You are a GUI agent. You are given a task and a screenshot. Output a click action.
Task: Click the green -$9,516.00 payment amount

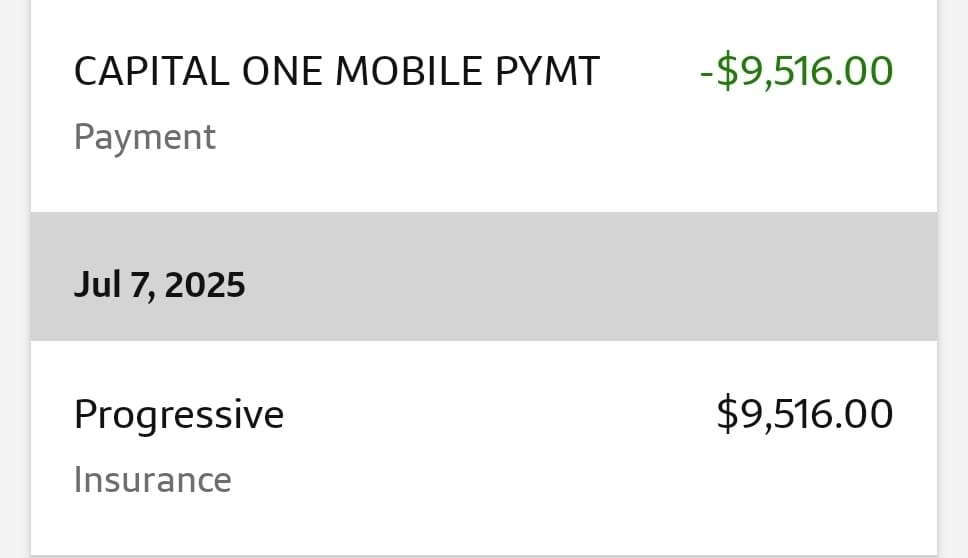(x=796, y=72)
